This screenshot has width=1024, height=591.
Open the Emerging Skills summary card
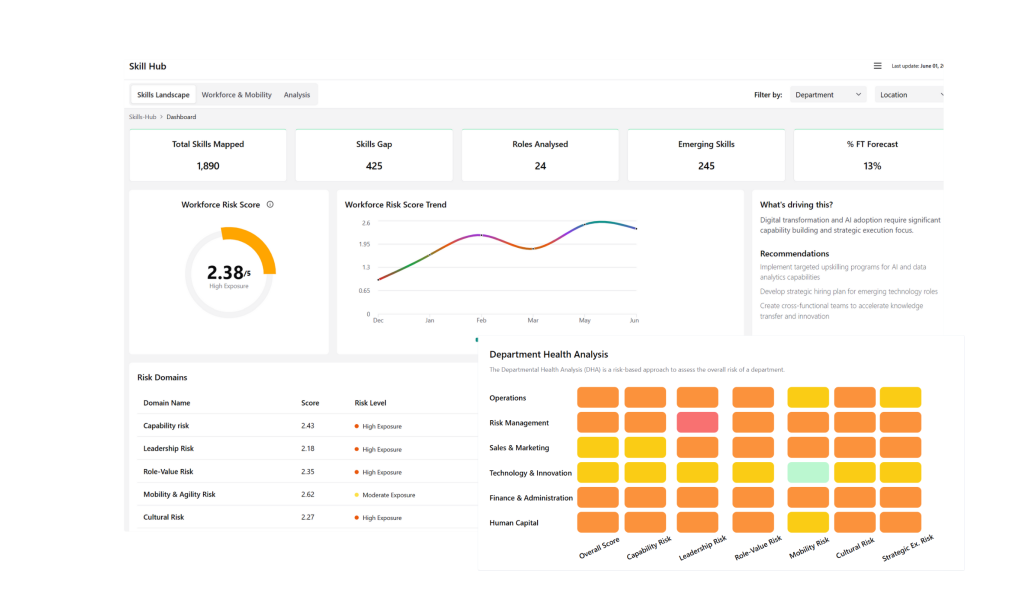[x=706, y=155]
